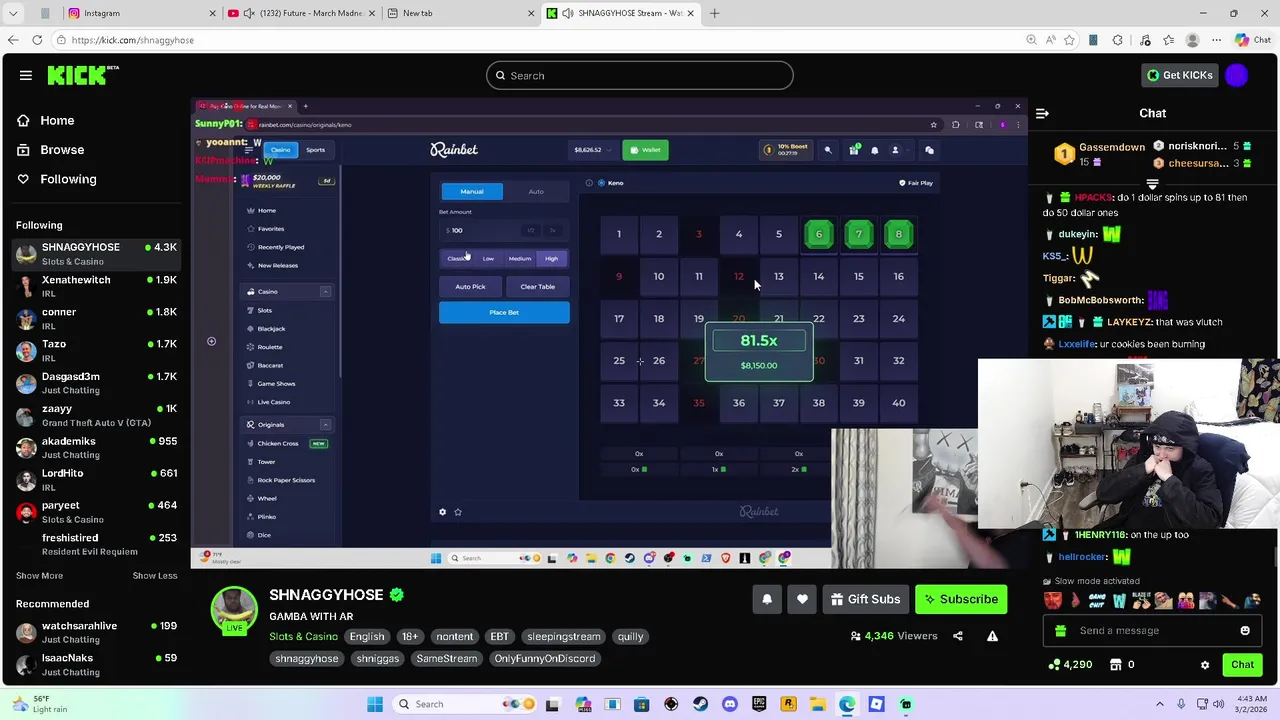Viewport: 1280px width, 720px height.
Task: Open a new browser tab
Action: (x=714, y=13)
